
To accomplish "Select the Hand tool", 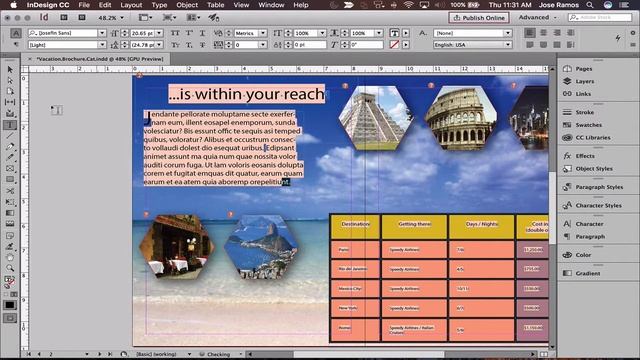I will (x=10, y=257).
